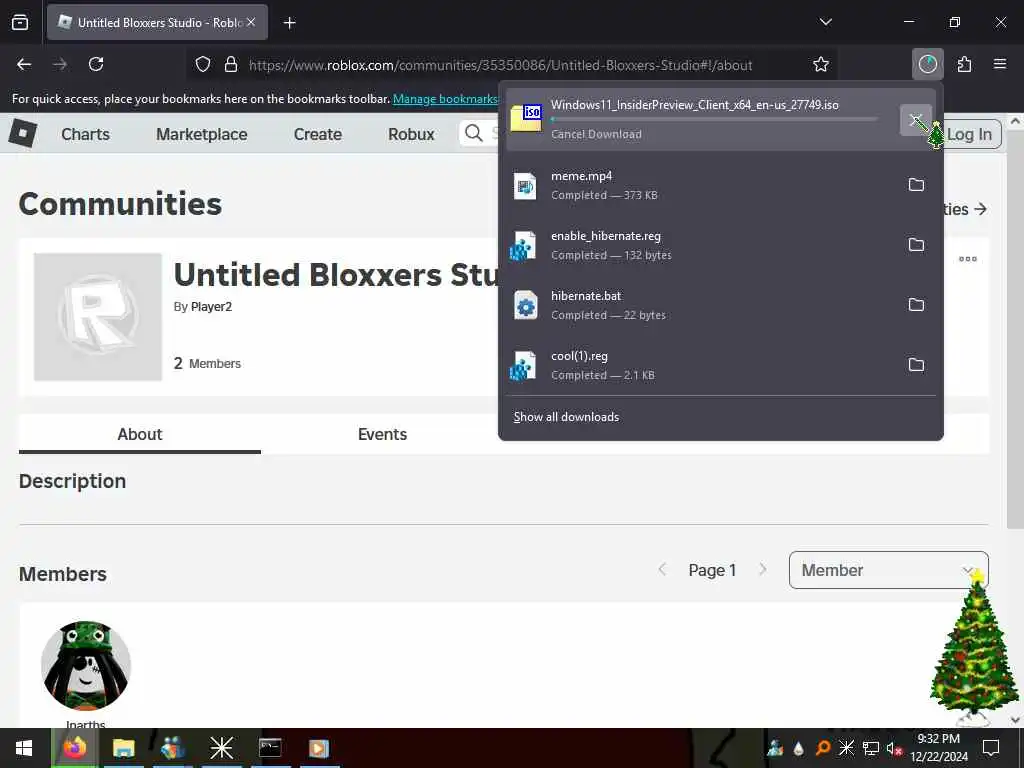Viewport: 1024px width, 768px height.
Task: Click the Roblox logo home icon
Action: (x=23, y=133)
